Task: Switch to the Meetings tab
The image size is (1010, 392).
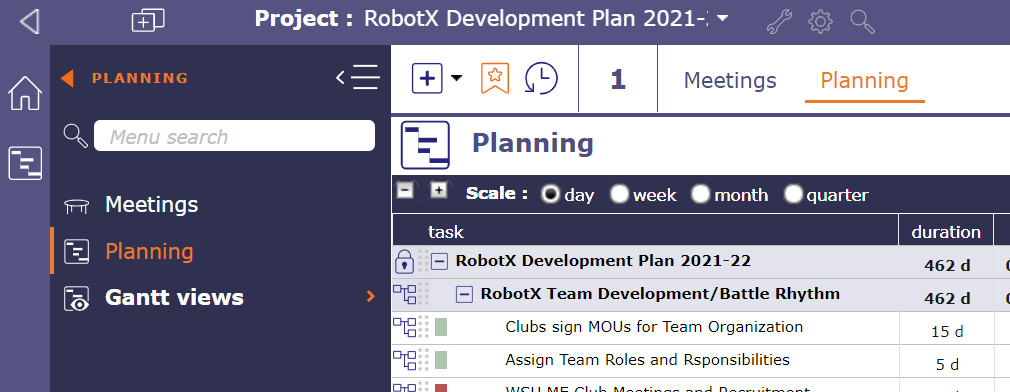Action: 730,80
